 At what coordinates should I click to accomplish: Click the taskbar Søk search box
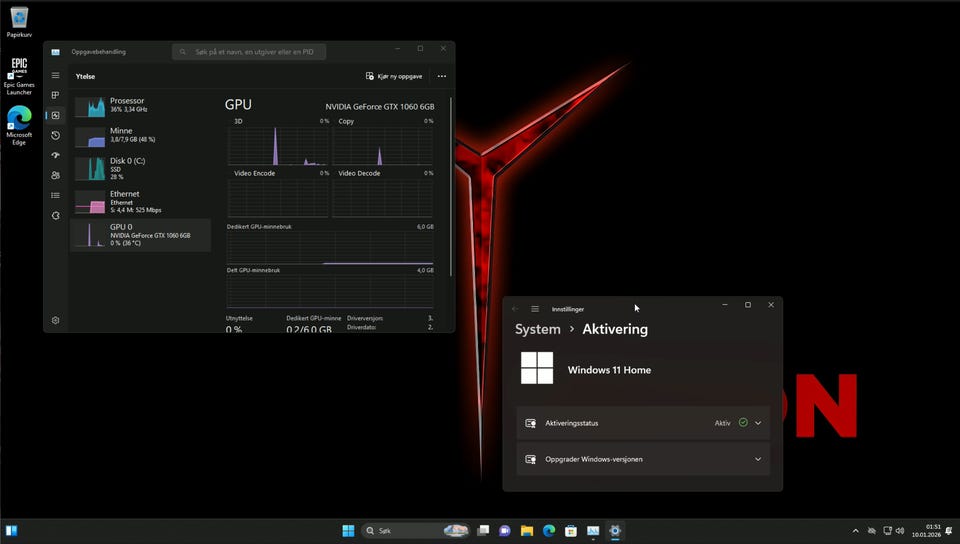tap(415, 531)
